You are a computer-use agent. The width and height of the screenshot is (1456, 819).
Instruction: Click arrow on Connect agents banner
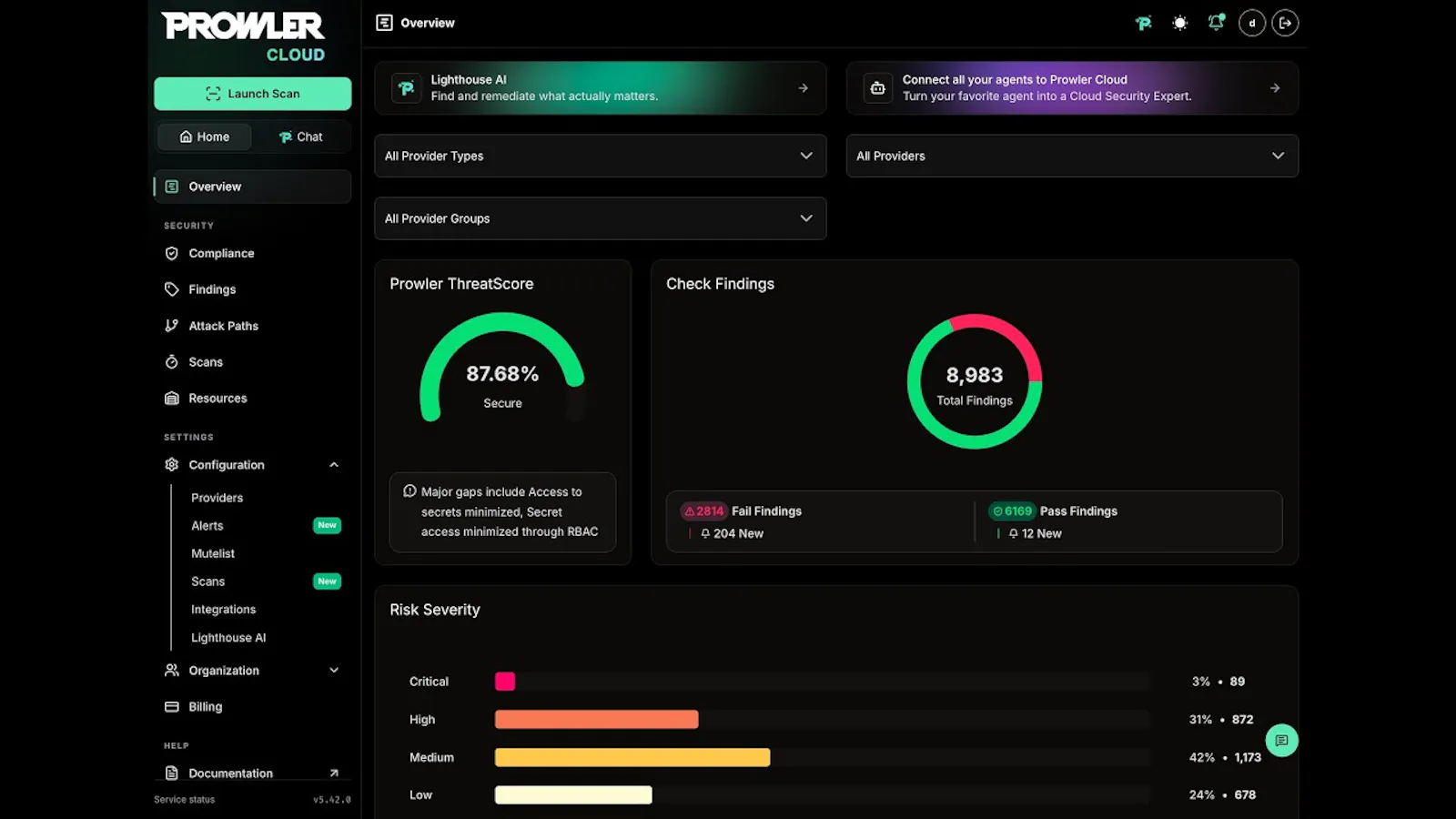click(1275, 88)
